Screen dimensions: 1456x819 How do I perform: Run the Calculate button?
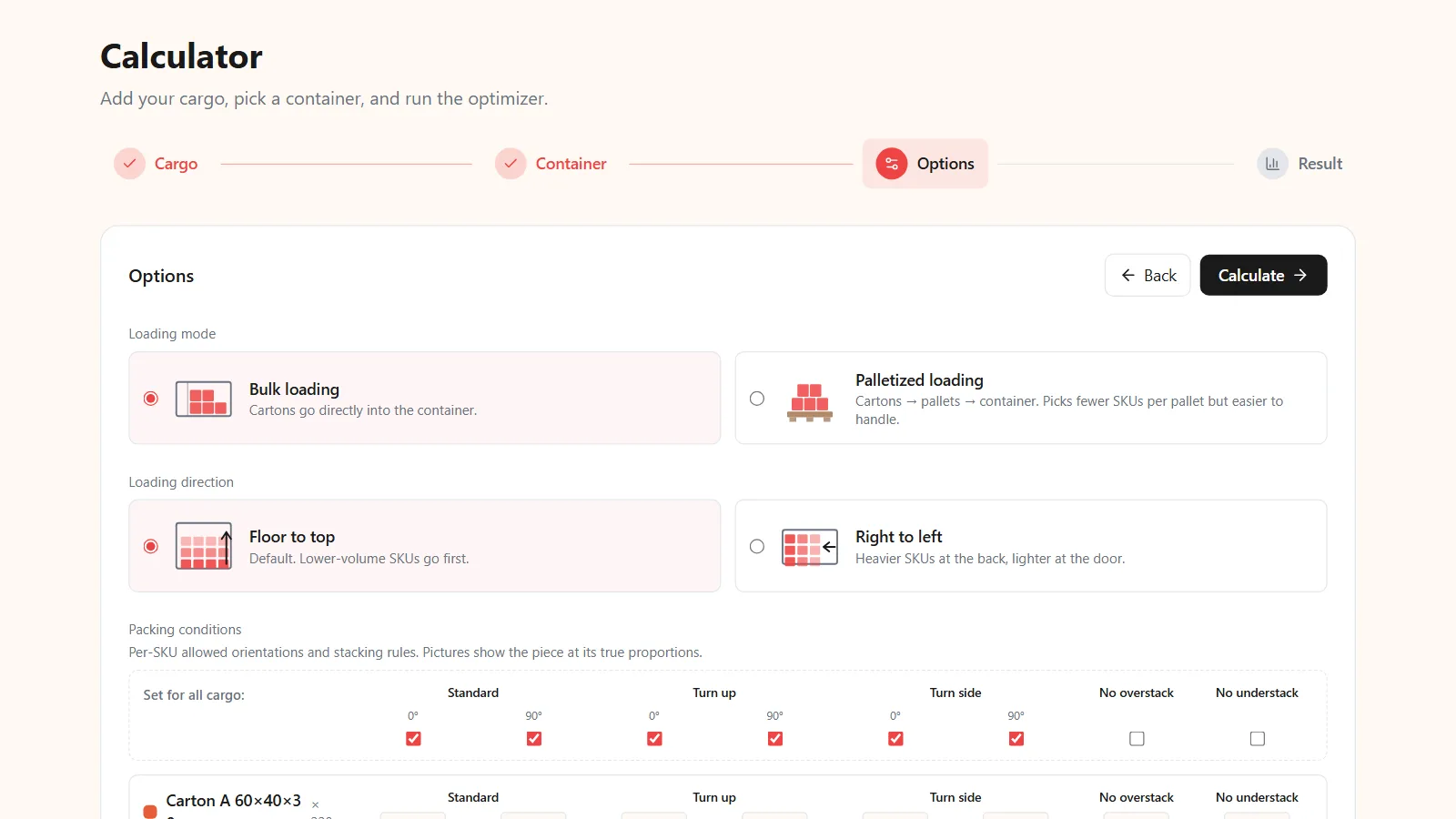tap(1263, 275)
